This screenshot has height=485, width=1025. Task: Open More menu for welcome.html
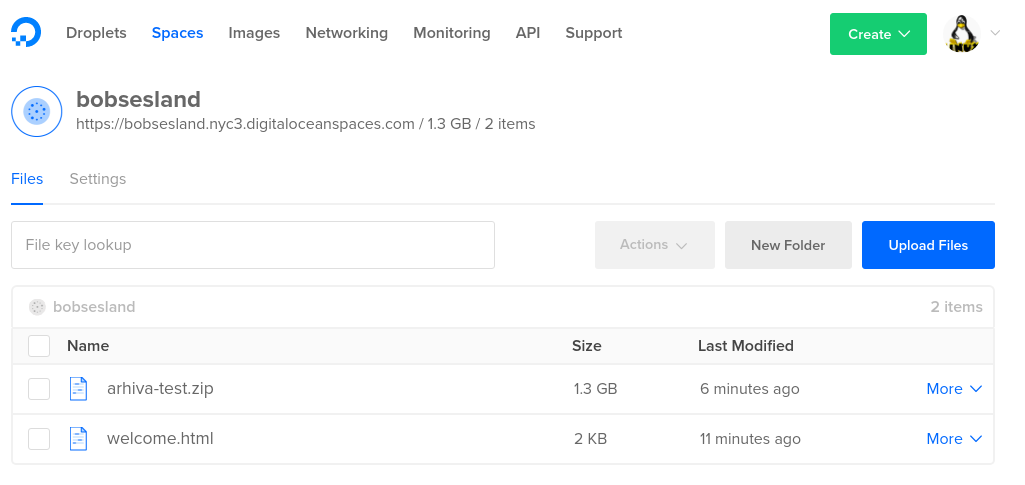coord(953,439)
